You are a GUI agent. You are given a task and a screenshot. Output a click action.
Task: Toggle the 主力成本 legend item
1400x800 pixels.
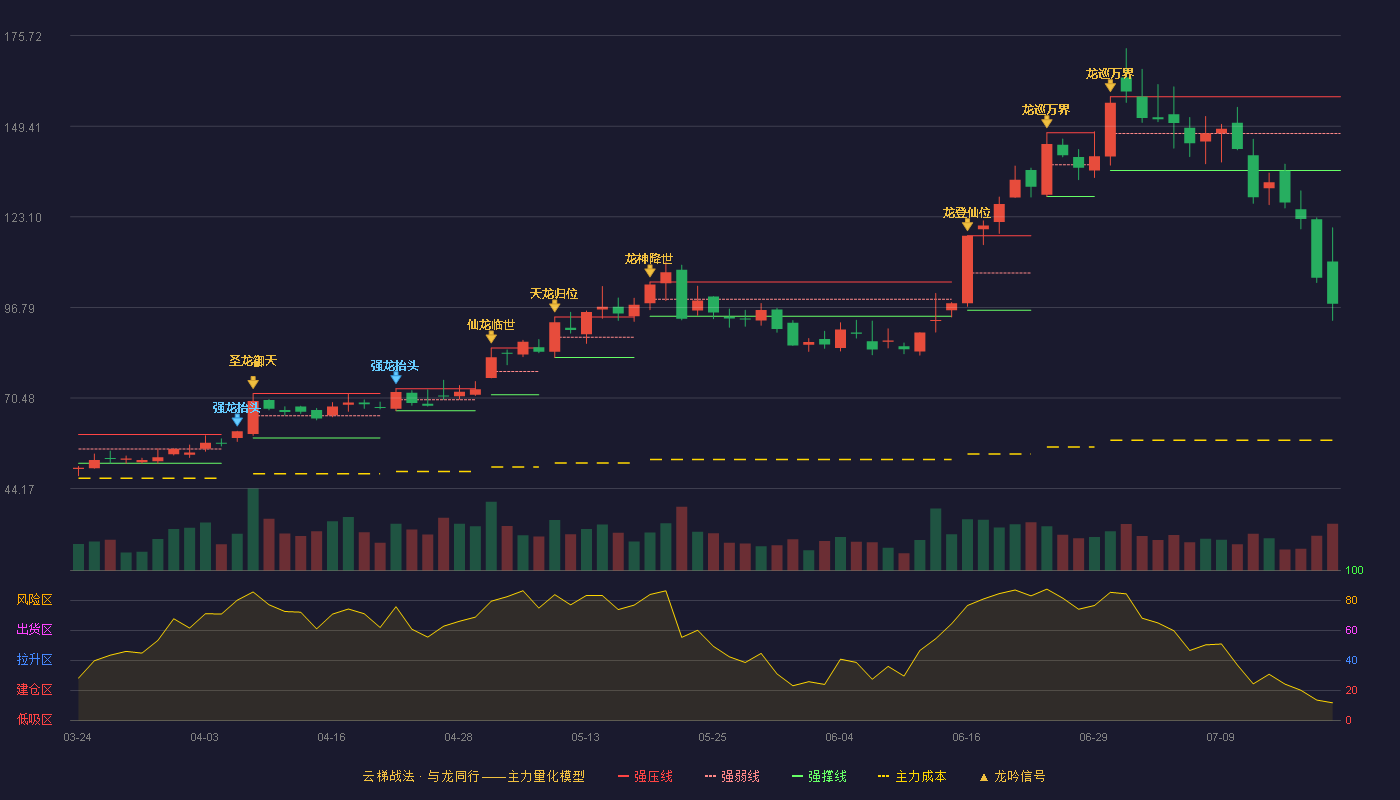click(911, 776)
